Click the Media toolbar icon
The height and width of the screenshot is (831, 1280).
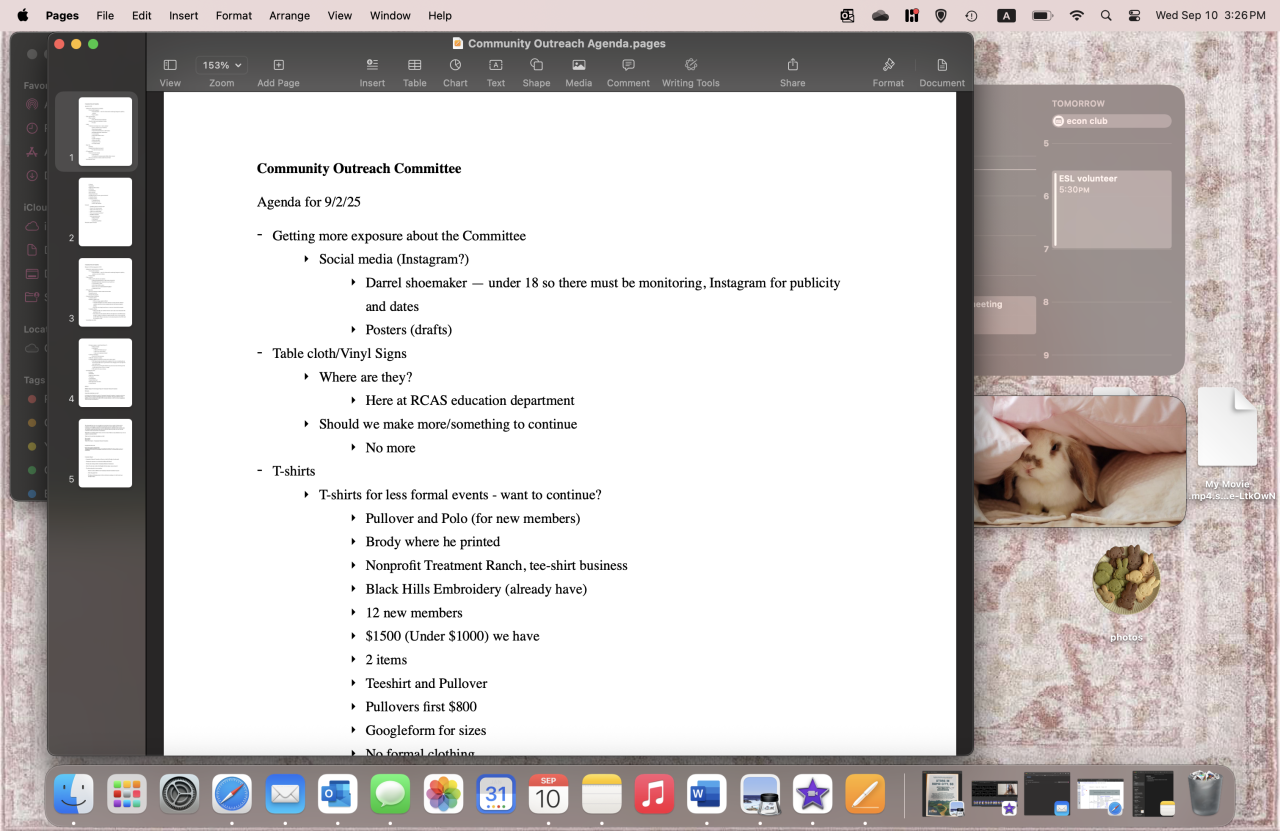click(578, 65)
